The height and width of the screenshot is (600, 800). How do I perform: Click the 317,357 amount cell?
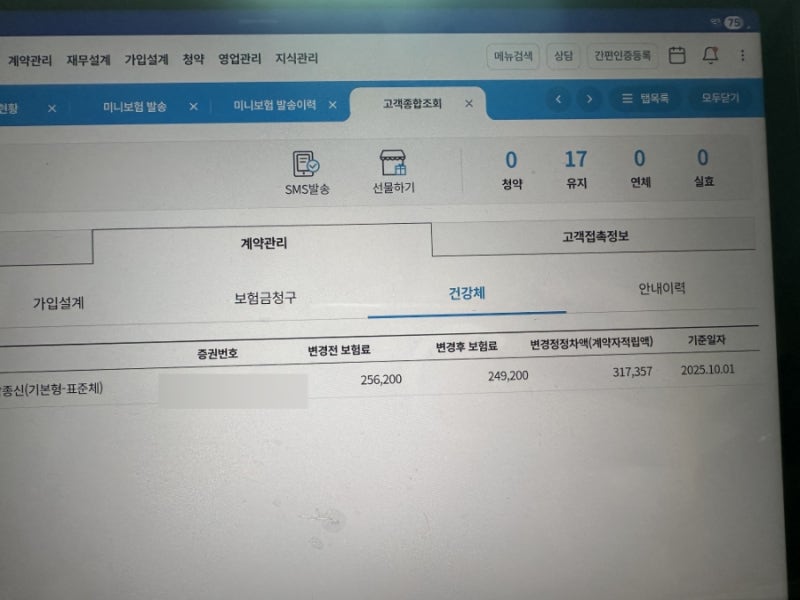tap(632, 372)
